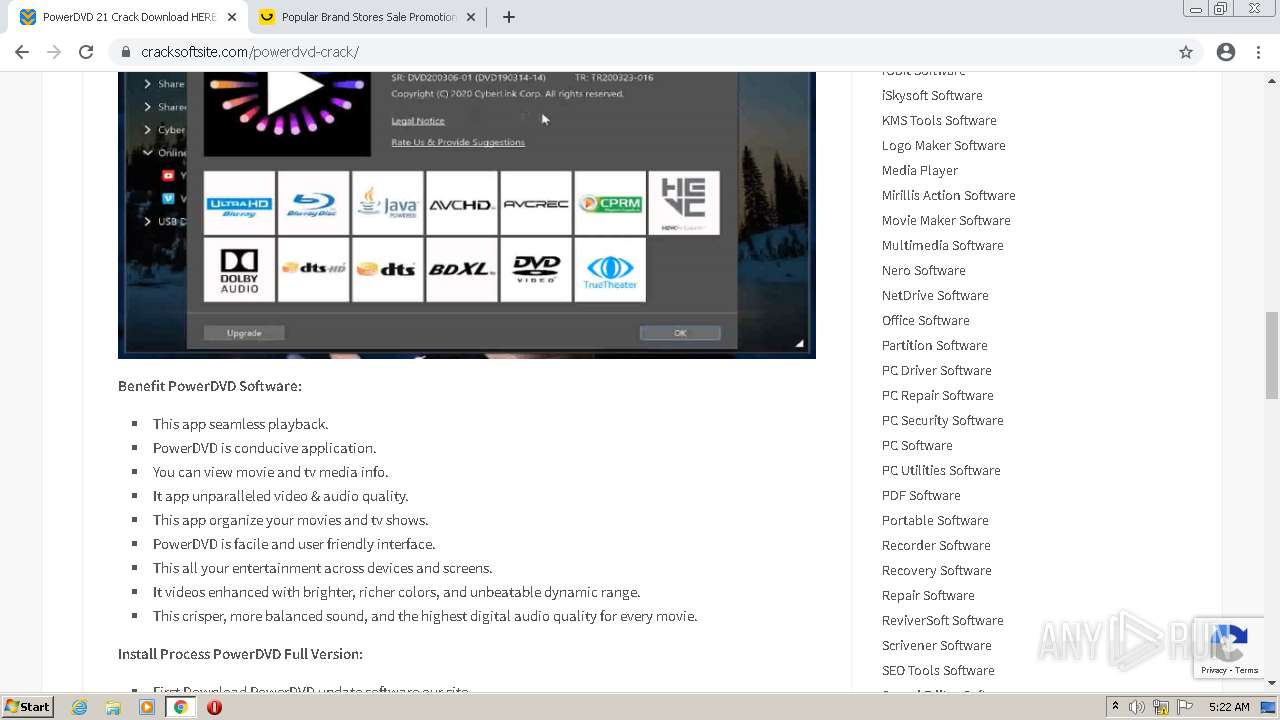
Task: Browse ReviverSoft Software category
Action: 943,620
